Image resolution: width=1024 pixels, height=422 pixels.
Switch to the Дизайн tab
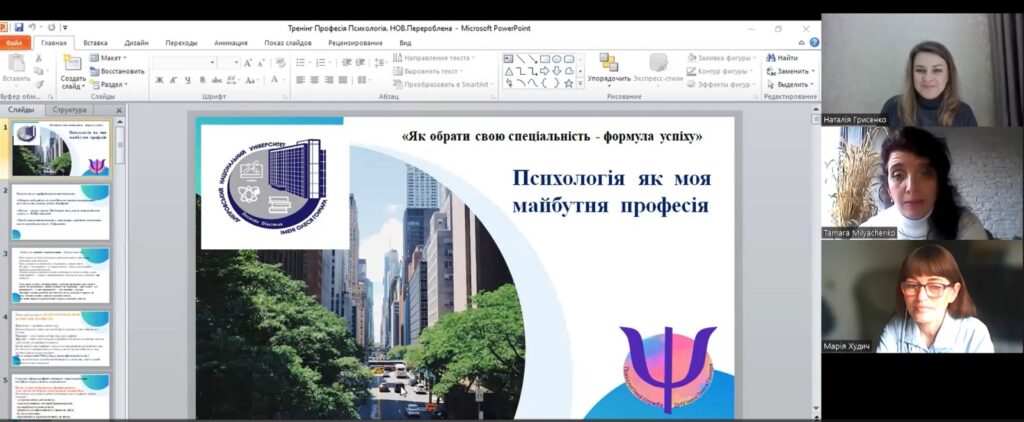point(136,42)
